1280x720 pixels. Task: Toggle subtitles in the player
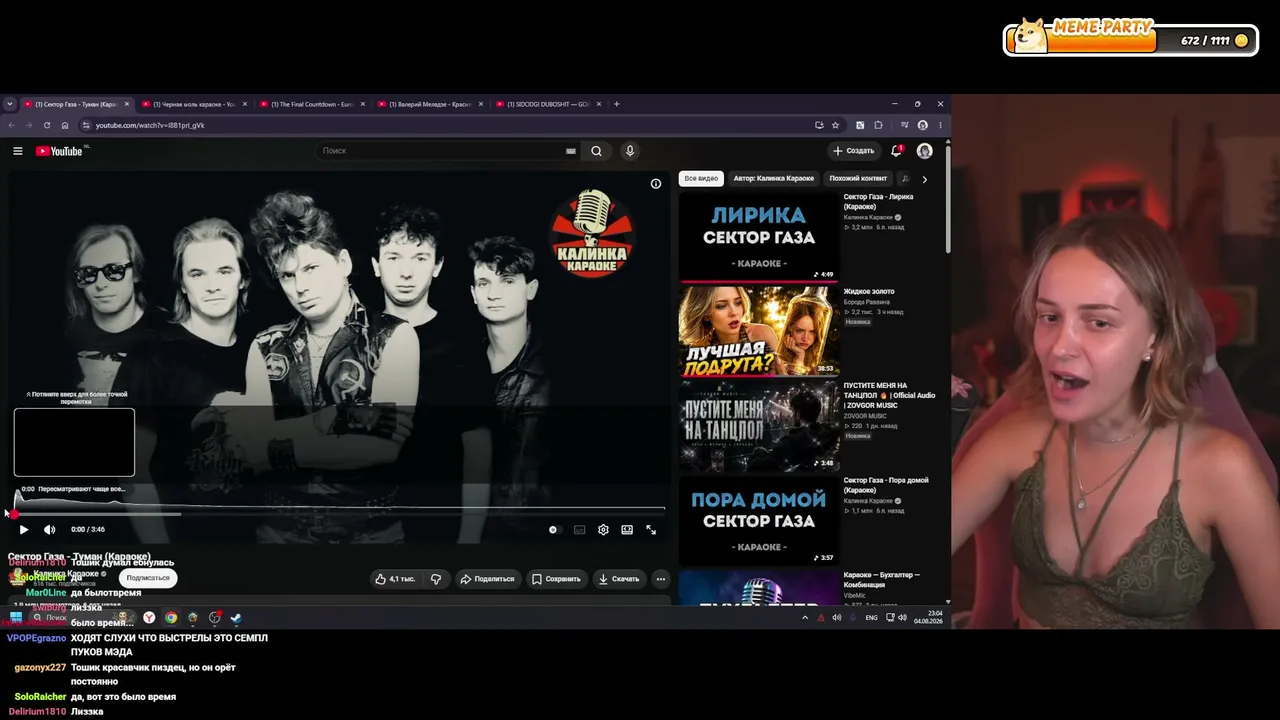point(579,530)
